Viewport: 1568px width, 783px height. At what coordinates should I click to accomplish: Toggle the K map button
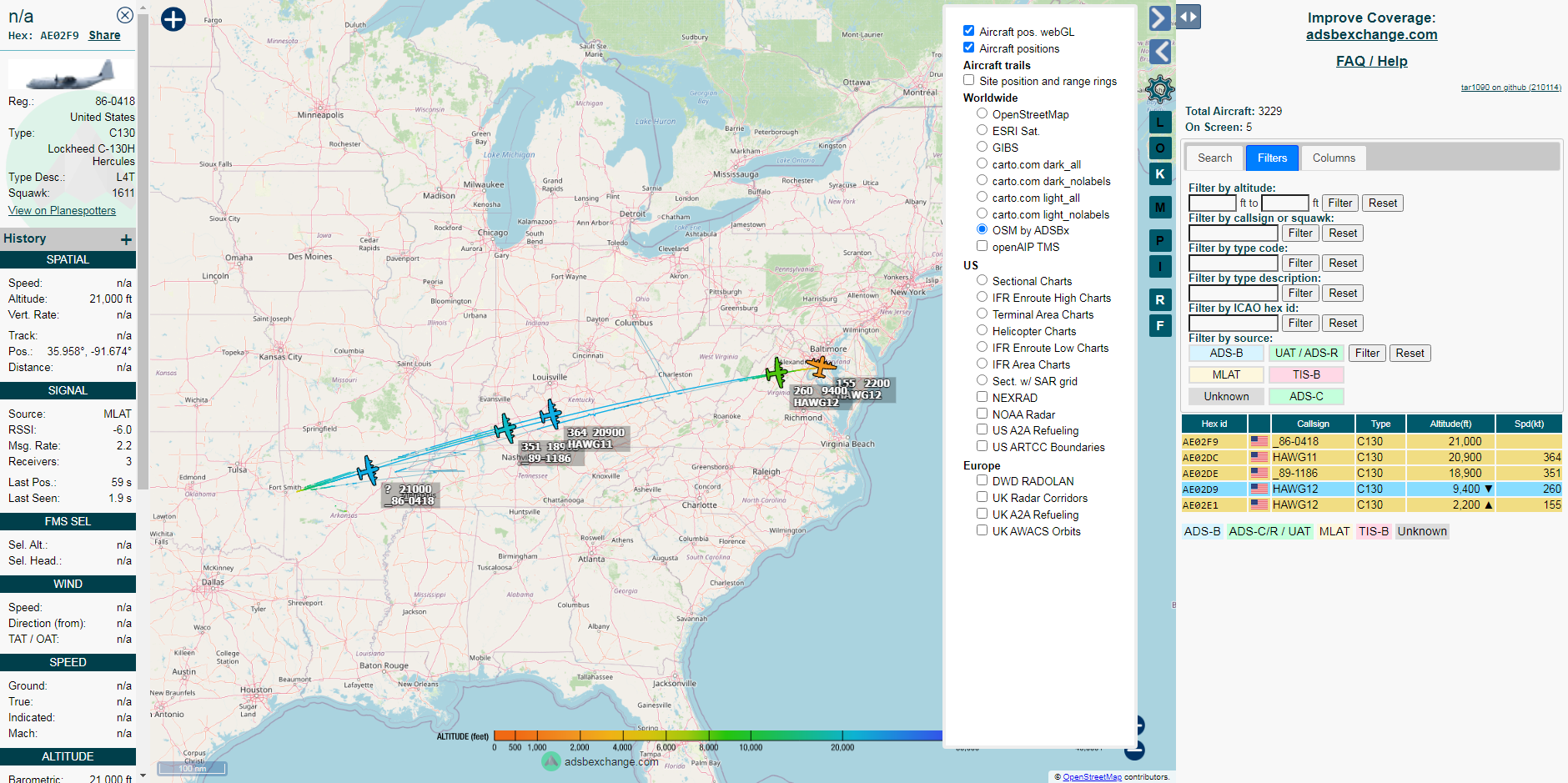[1160, 173]
